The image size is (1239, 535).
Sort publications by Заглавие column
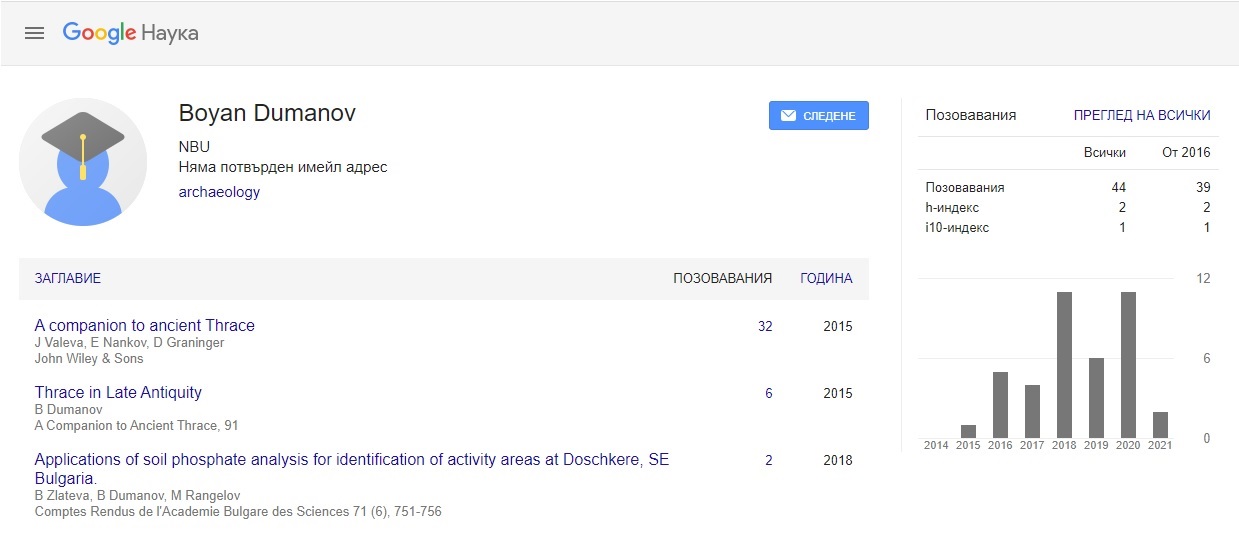tap(68, 279)
